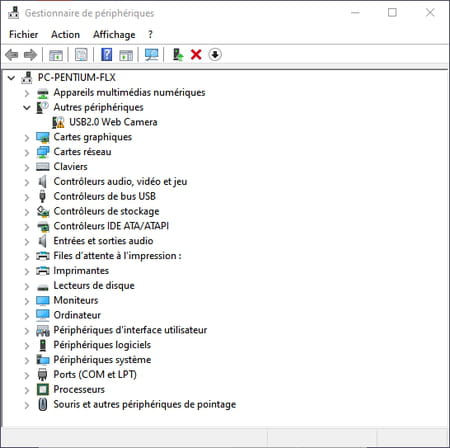The height and width of the screenshot is (448, 450).
Task: Expand the Cartes graphiques category
Action: 27,137
